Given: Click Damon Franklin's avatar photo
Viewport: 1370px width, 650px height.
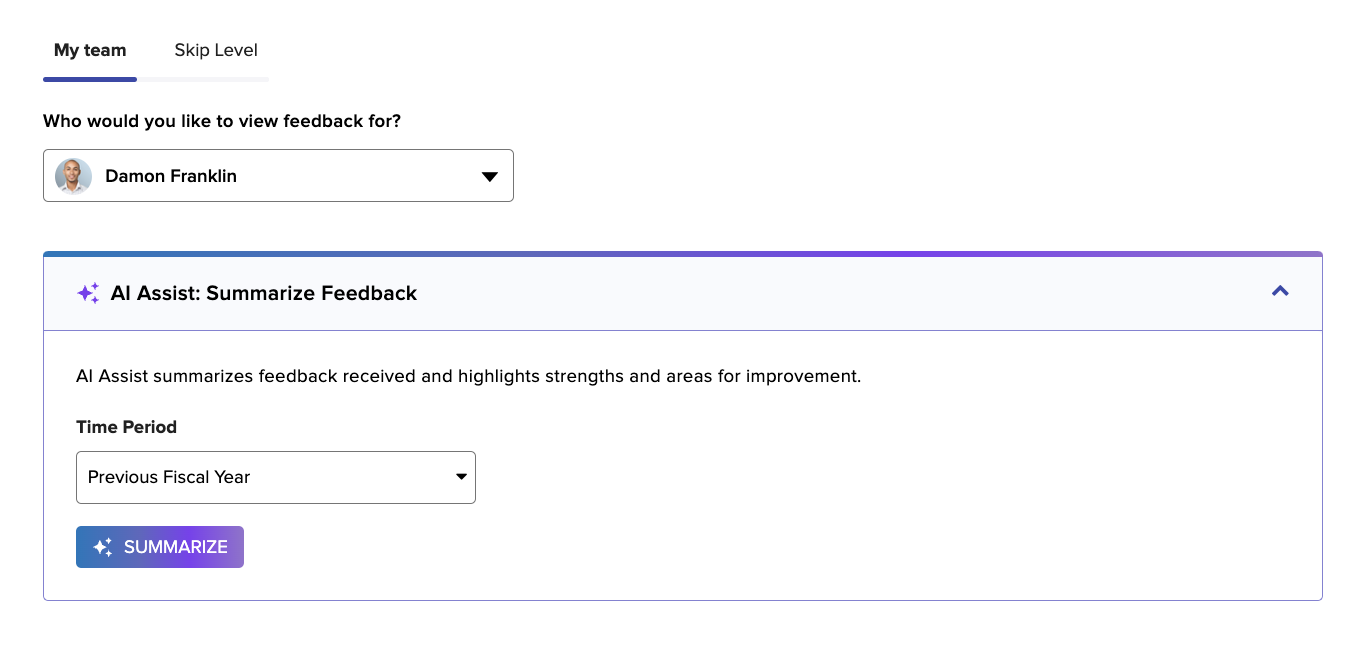Looking at the screenshot, I should pyautogui.click(x=74, y=176).
